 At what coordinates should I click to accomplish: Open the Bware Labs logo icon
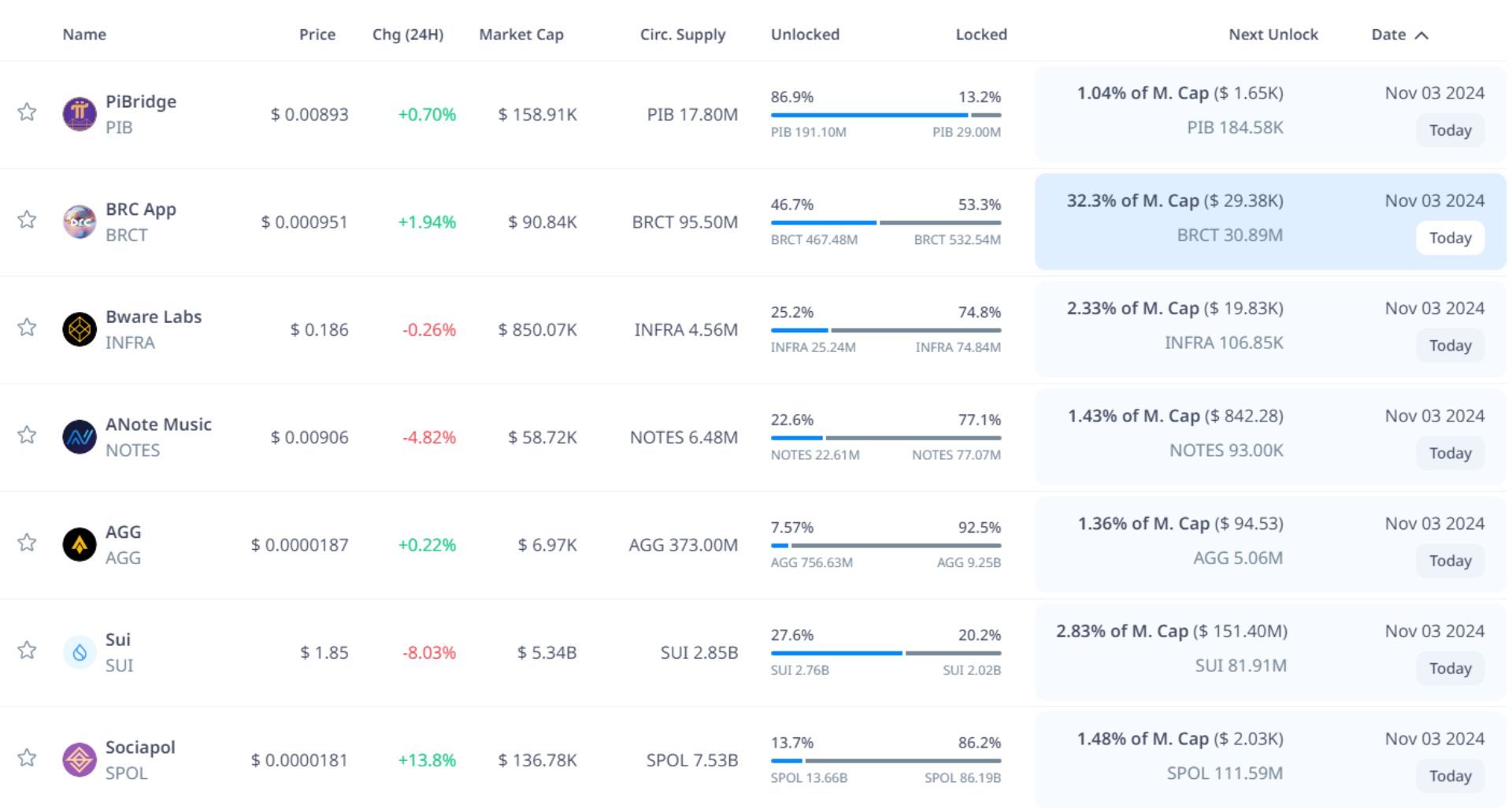click(x=80, y=329)
